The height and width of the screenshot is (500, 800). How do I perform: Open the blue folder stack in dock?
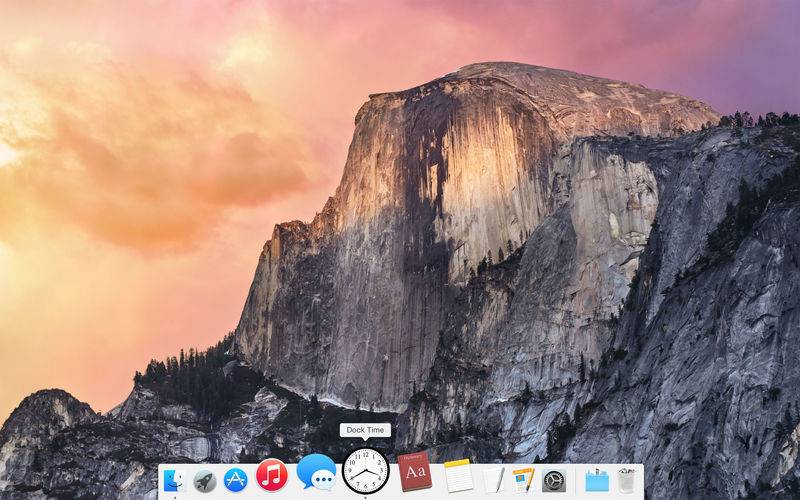click(x=597, y=480)
